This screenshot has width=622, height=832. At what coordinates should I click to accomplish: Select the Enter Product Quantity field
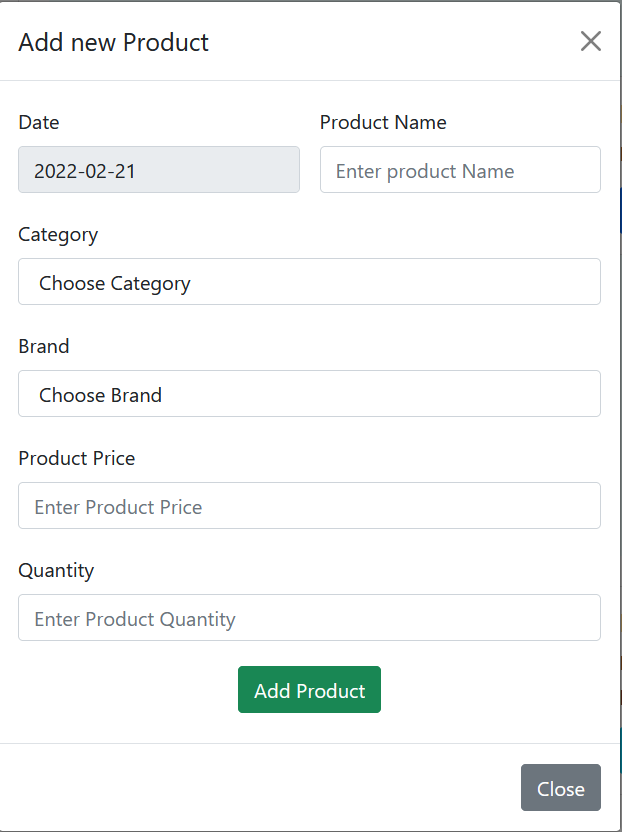[x=309, y=618]
